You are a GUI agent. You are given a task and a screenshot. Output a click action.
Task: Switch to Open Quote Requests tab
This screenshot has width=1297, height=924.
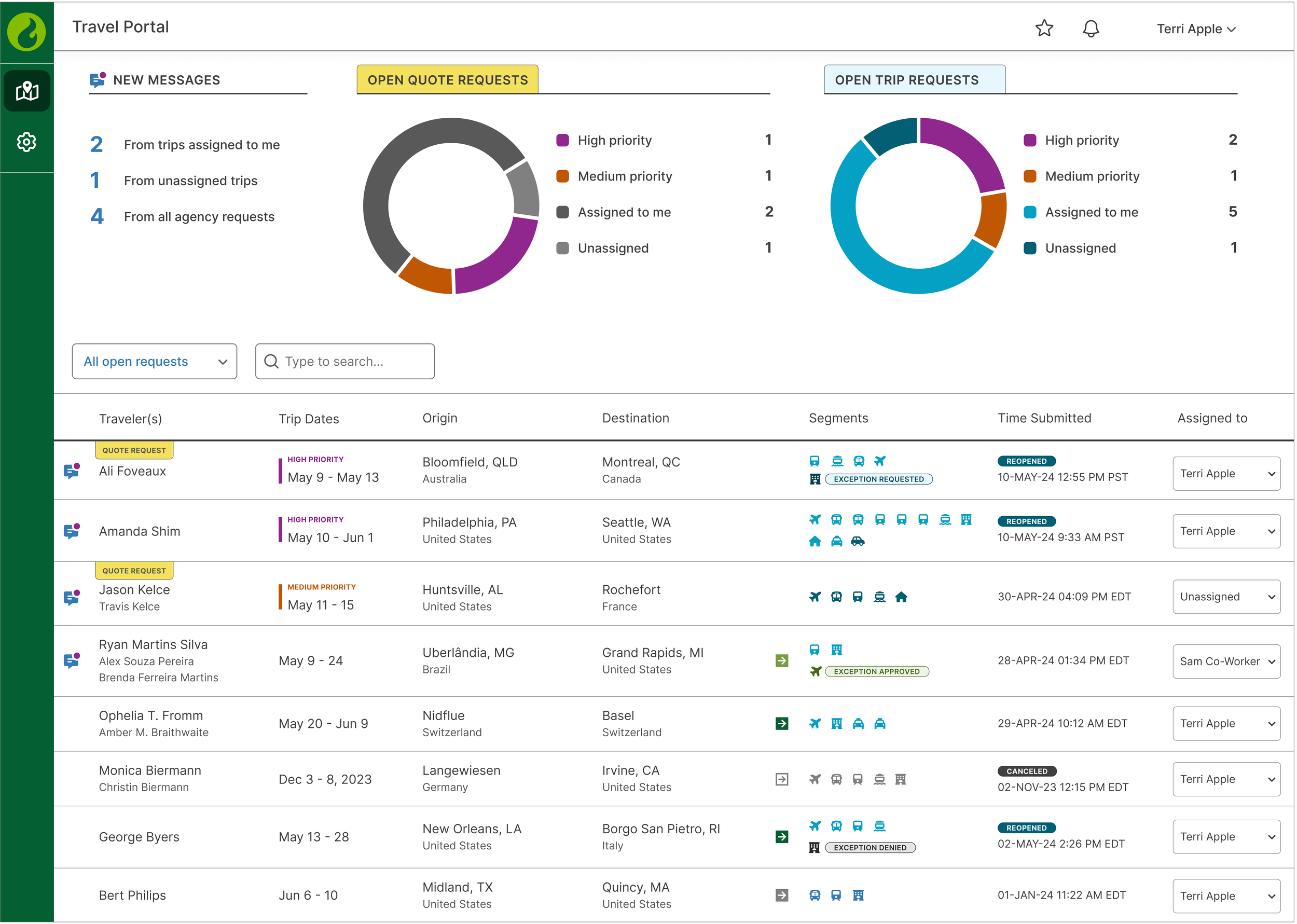click(x=447, y=80)
